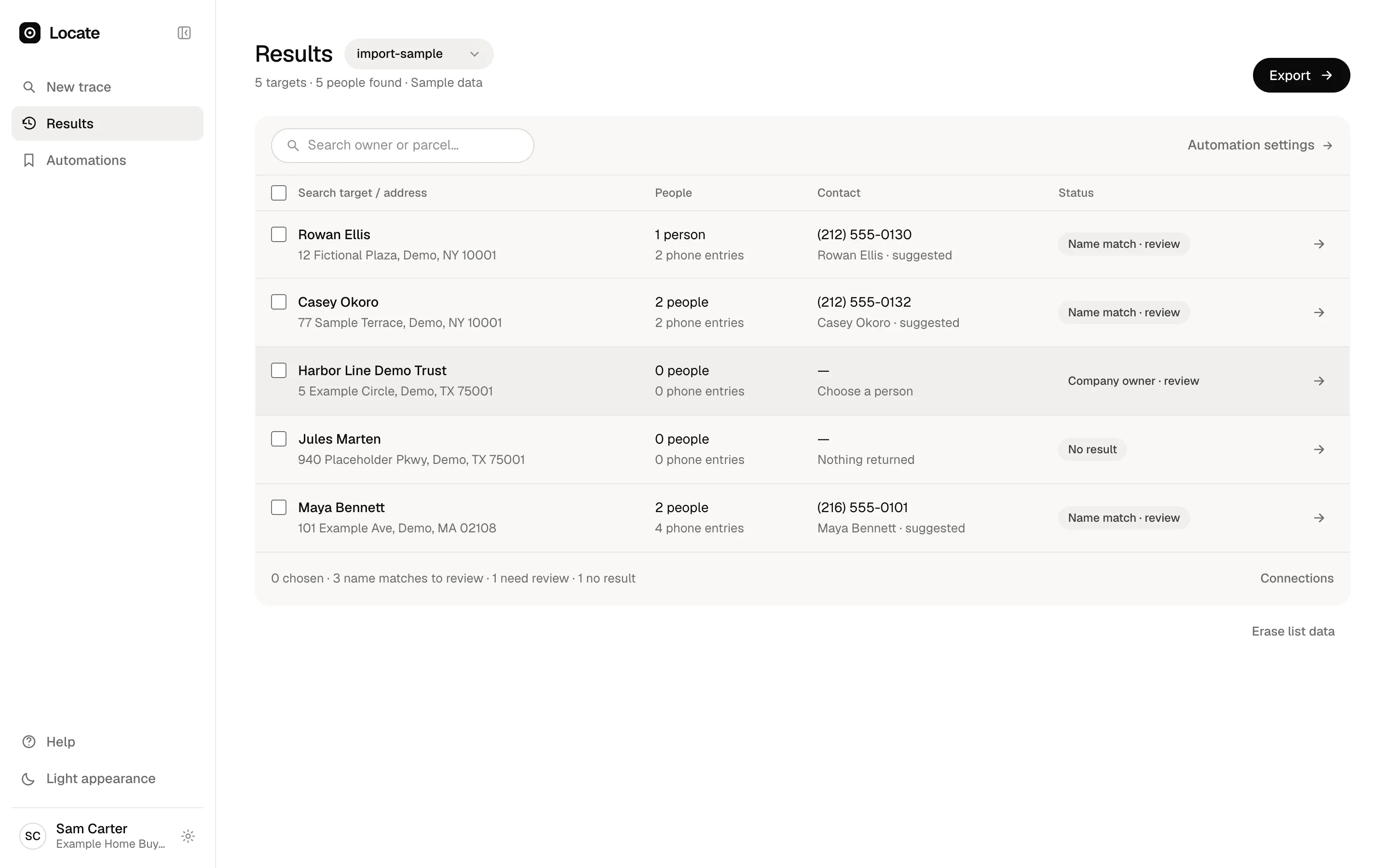This screenshot has height=868, width=1389.
Task: Click the Connections link
Action: click(1296, 578)
